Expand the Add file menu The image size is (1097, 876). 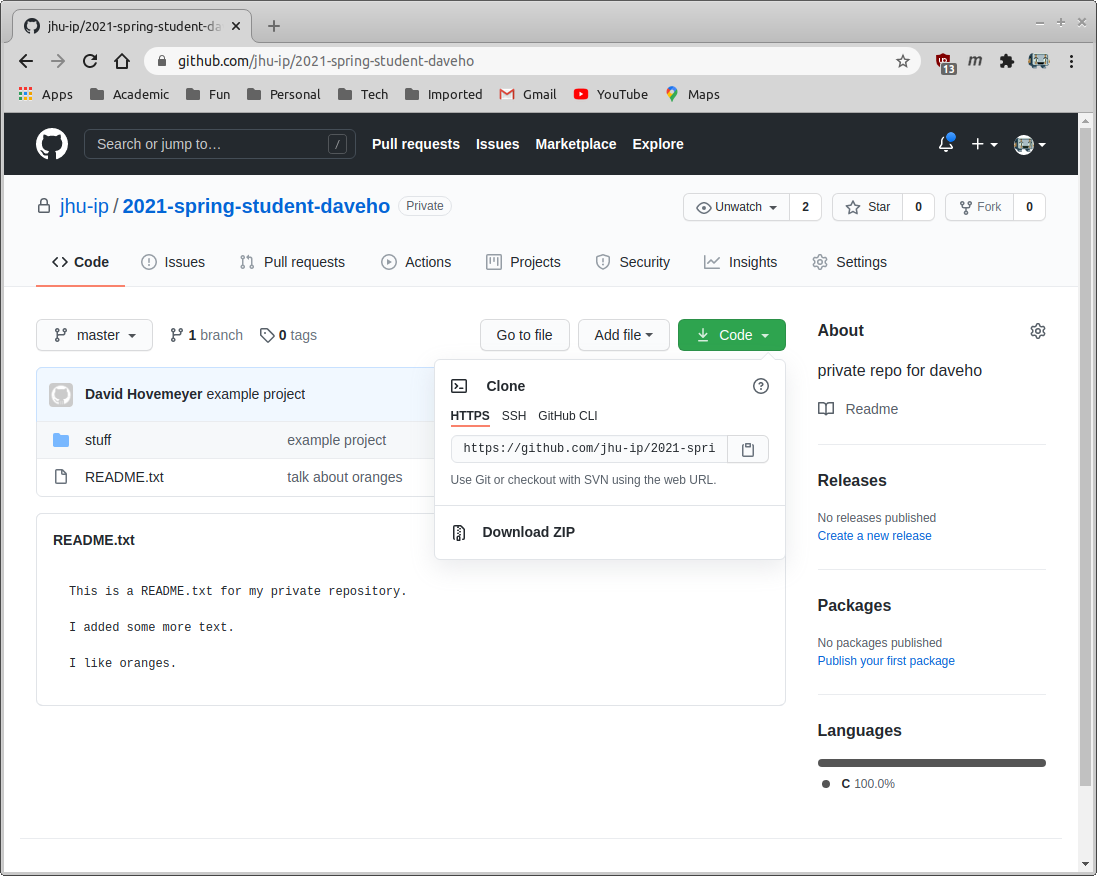point(623,335)
